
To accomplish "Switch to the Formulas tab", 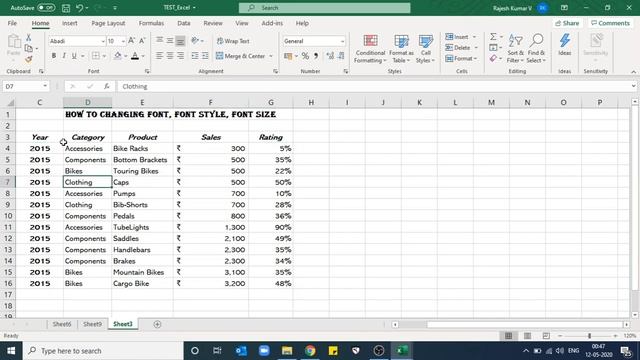I will pos(151,23).
